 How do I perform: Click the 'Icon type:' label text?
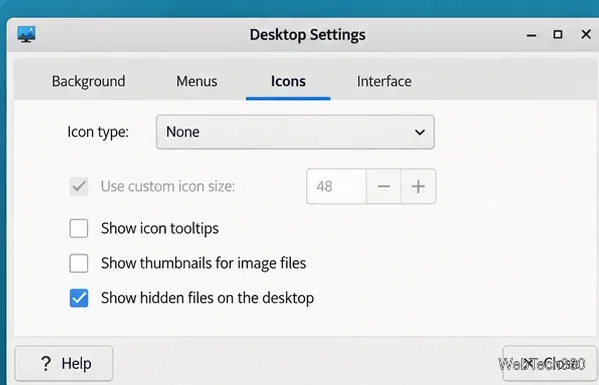(x=98, y=132)
